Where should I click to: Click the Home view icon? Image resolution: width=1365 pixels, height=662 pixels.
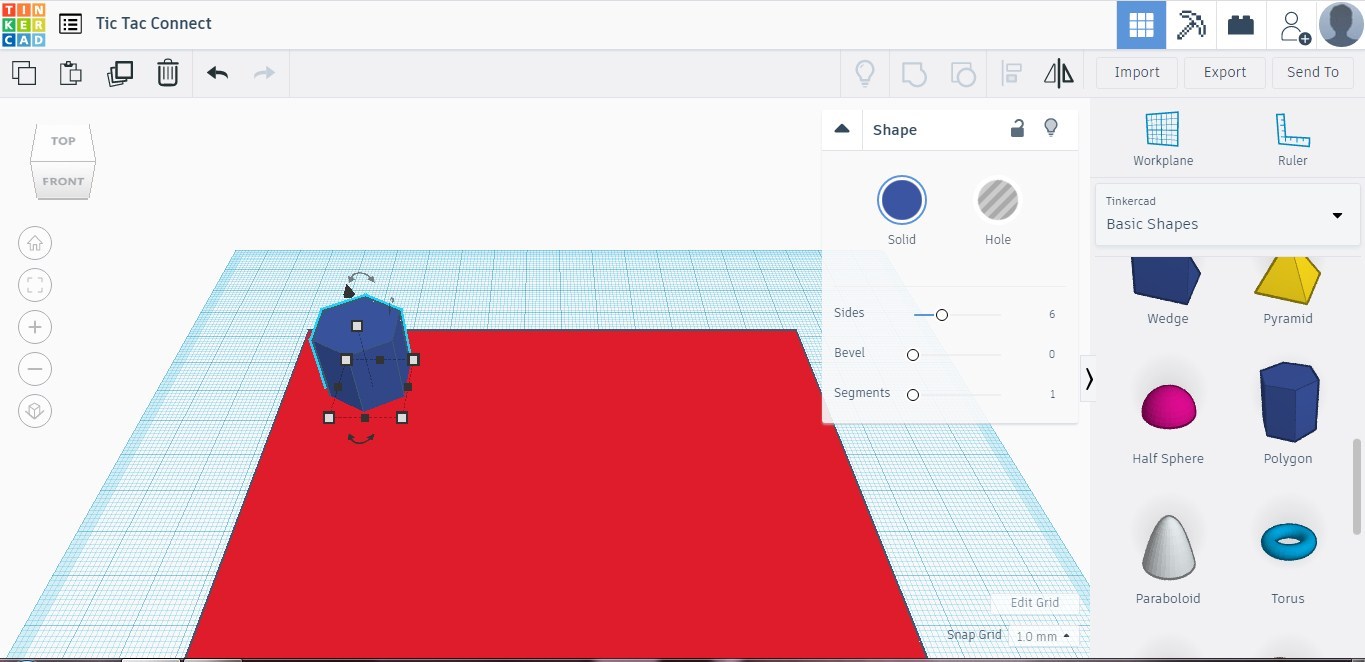click(35, 243)
